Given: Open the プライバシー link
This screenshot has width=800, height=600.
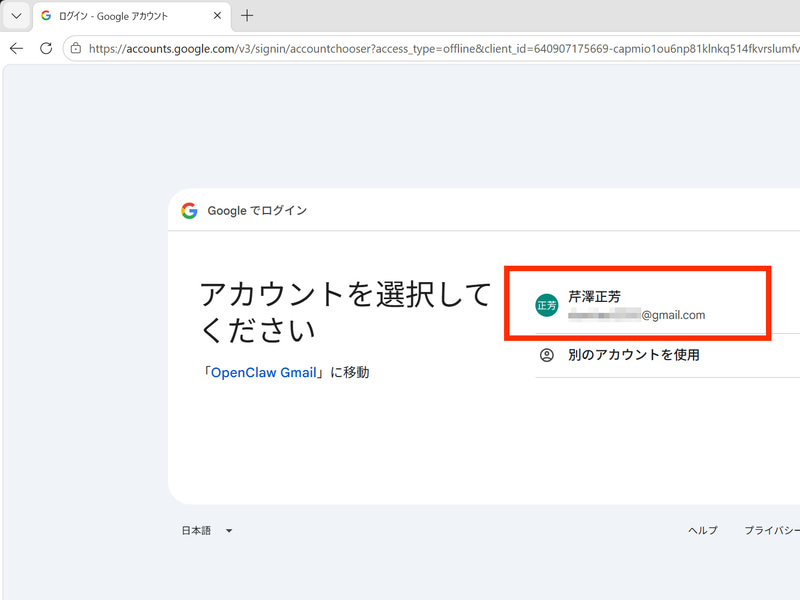Looking at the screenshot, I should tap(772, 531).
